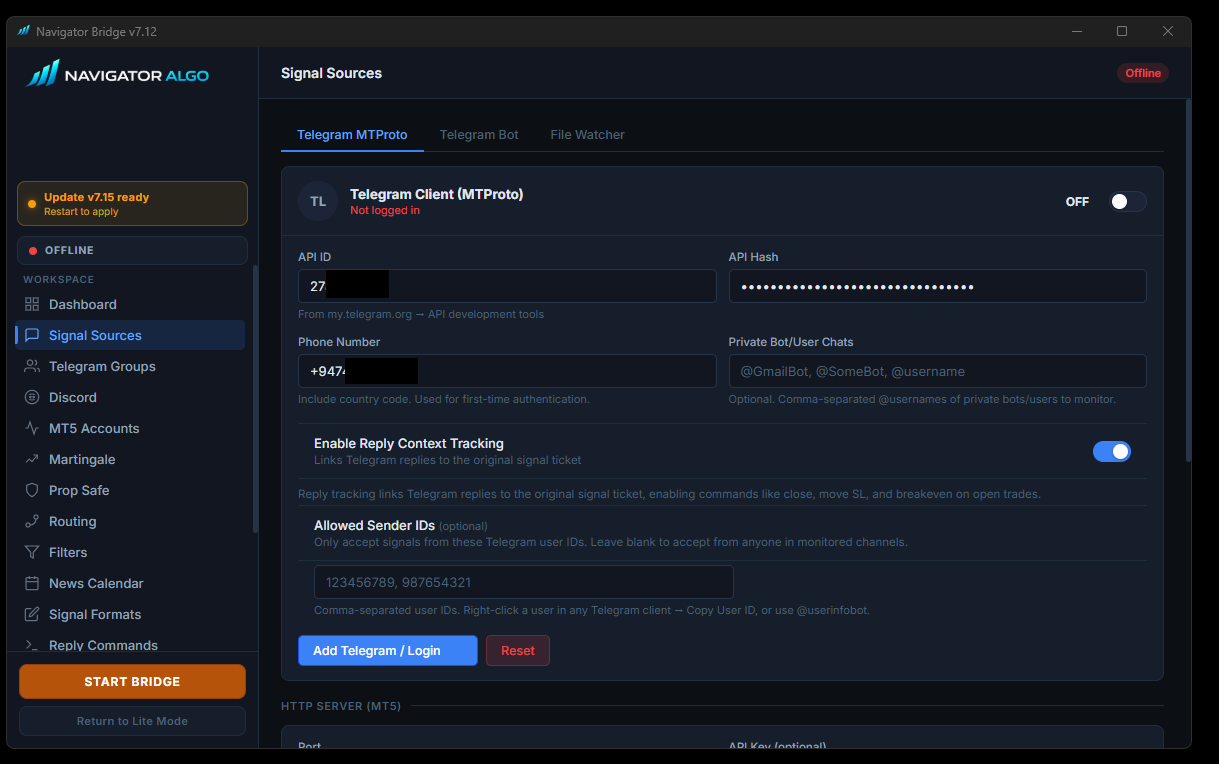Click the title bar app icon

[24, 31]
